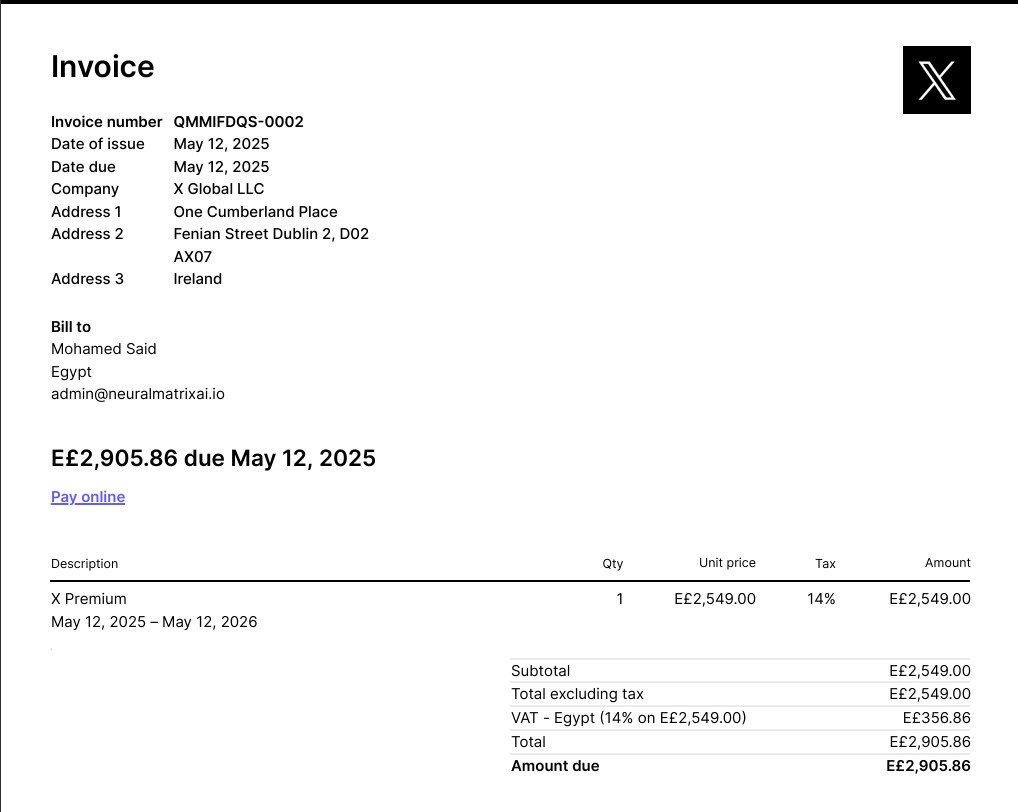
Task: Click the Tax column header
Action: pyautogui.click(x=825, y=563)
